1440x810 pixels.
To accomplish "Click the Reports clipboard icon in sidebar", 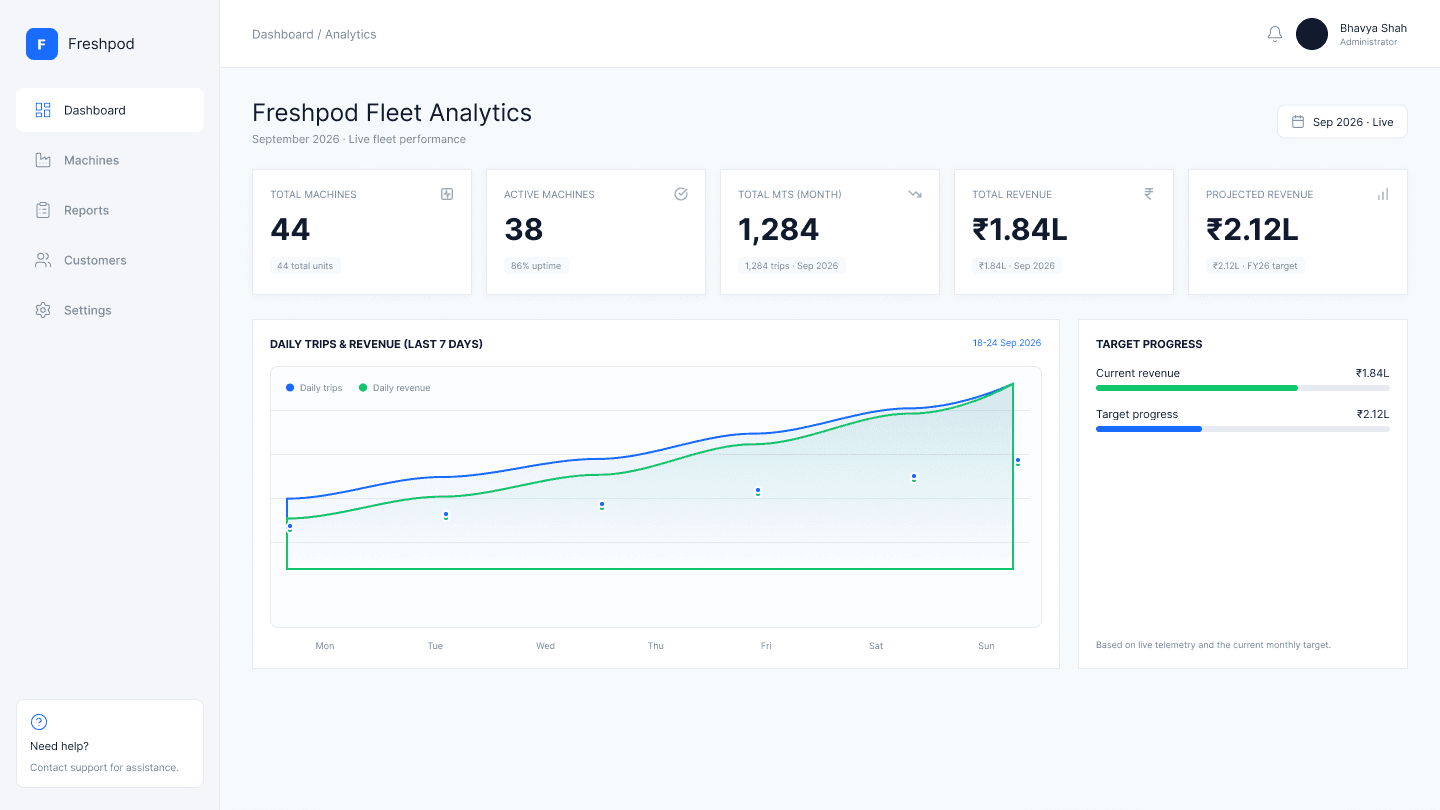I will [43, 210].
